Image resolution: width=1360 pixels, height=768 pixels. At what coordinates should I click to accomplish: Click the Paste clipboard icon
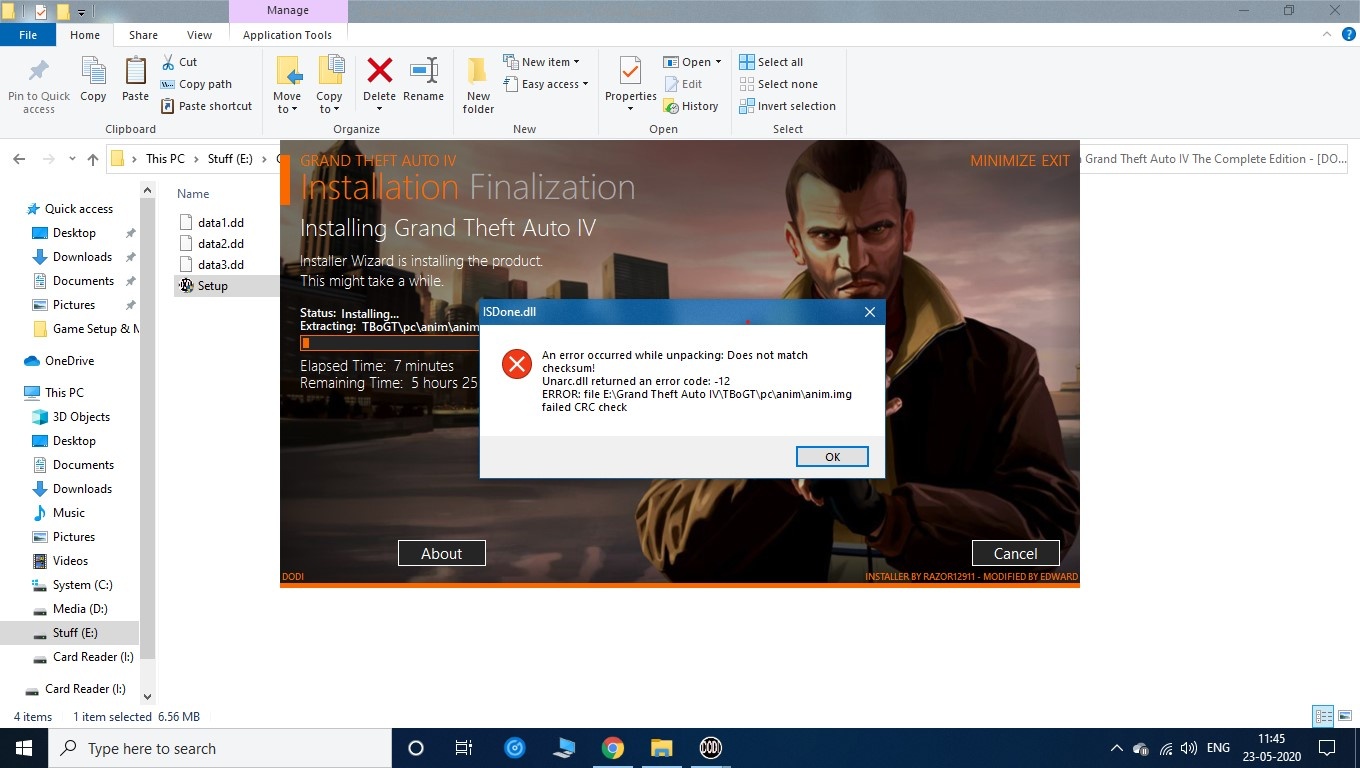135,73
